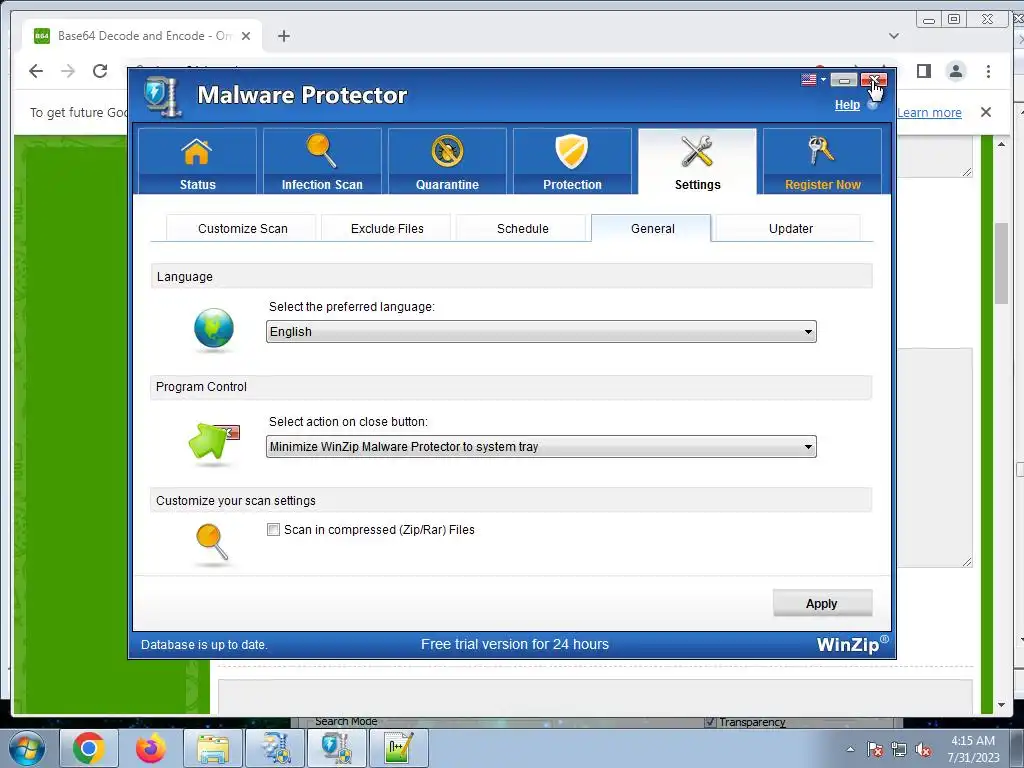Minimize the Malware Protector window
The height and width of the screenshot is (768, 1024).
tap(844, 80)
